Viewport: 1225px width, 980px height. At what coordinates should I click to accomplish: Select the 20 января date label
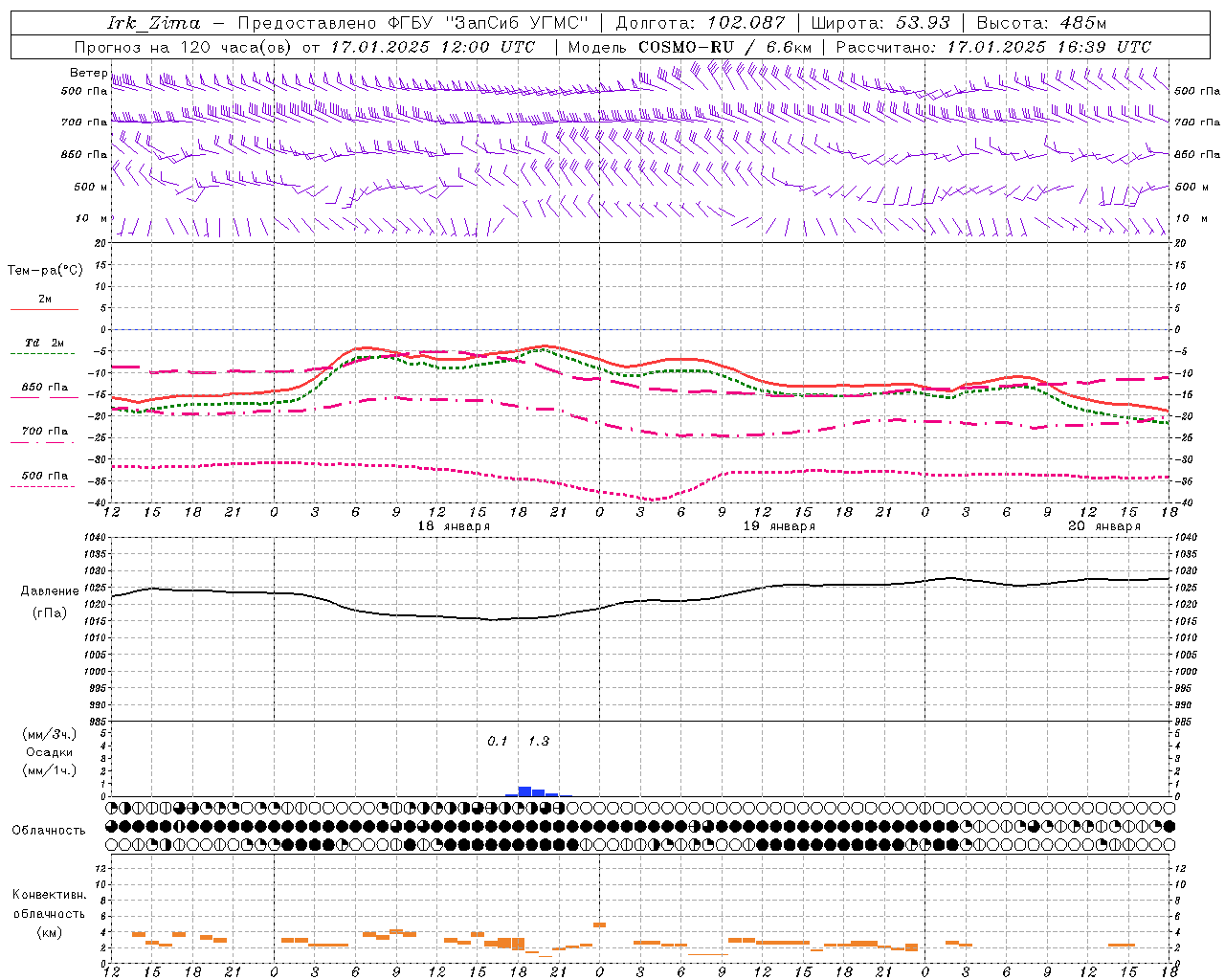[x=1104, y=526]
